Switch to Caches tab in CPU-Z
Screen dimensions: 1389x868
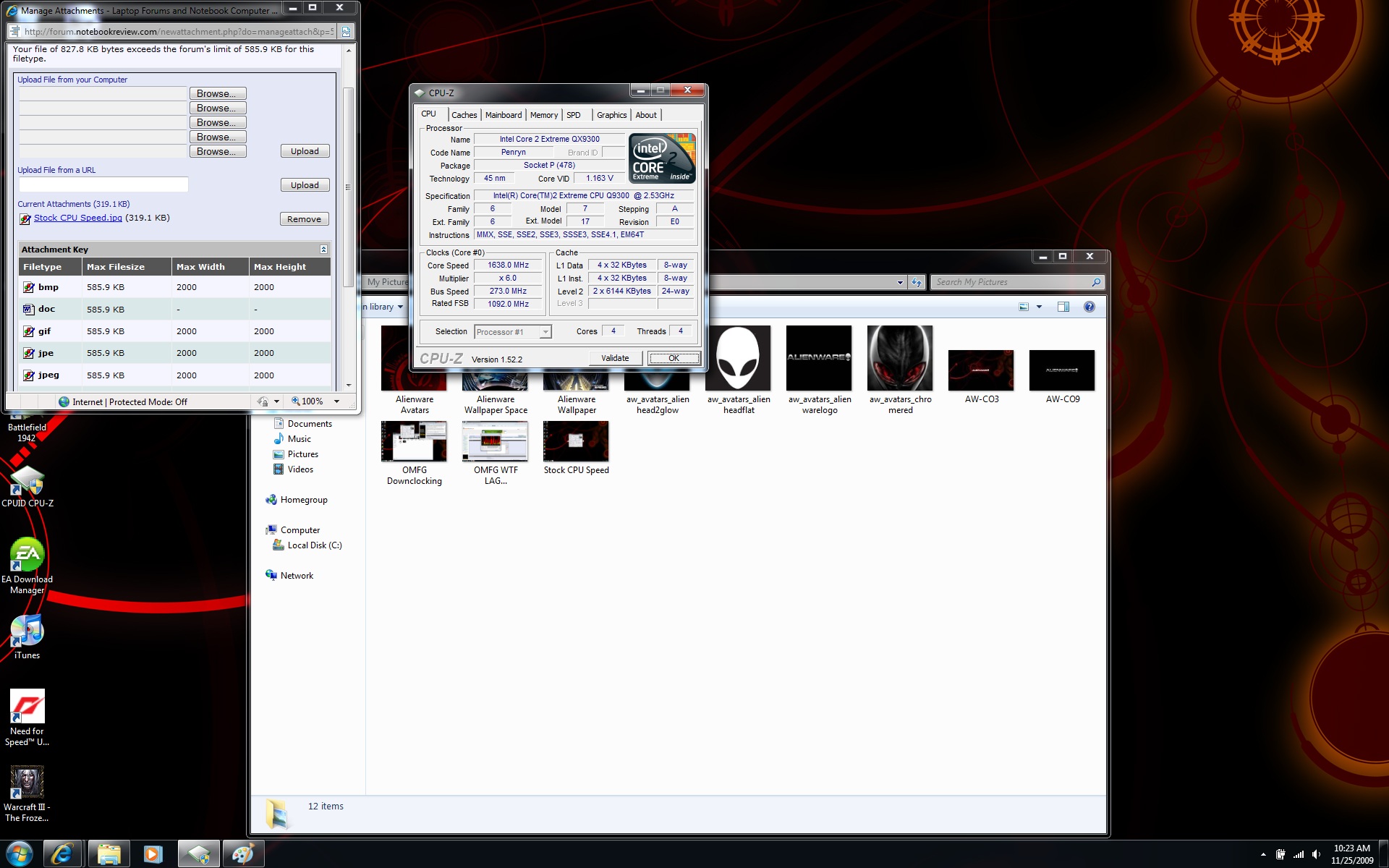tap(464, 115)
